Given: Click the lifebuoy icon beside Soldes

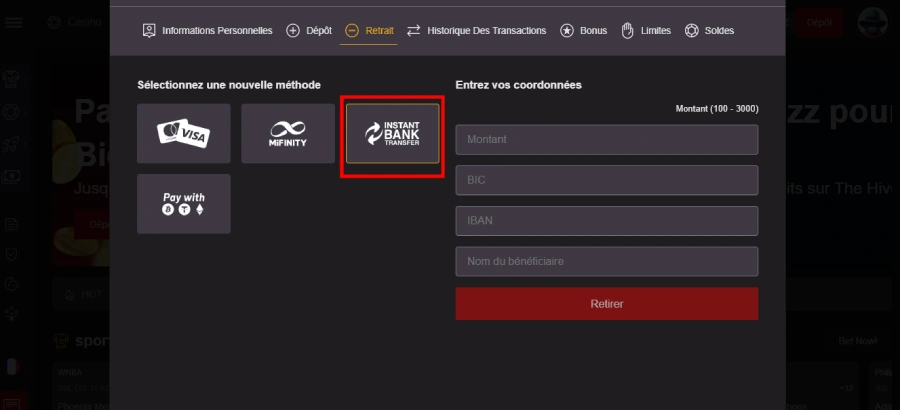Looking at the screenshot, I should (692, 30).
